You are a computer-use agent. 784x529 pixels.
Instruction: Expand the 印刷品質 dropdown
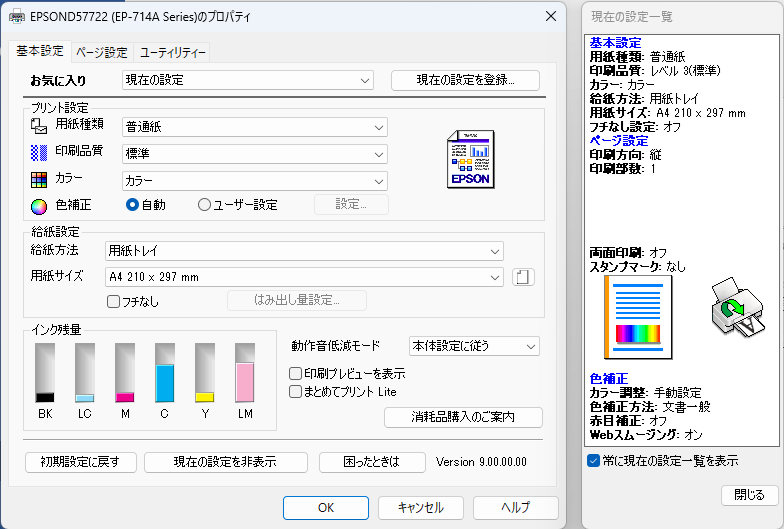[254, 154]
